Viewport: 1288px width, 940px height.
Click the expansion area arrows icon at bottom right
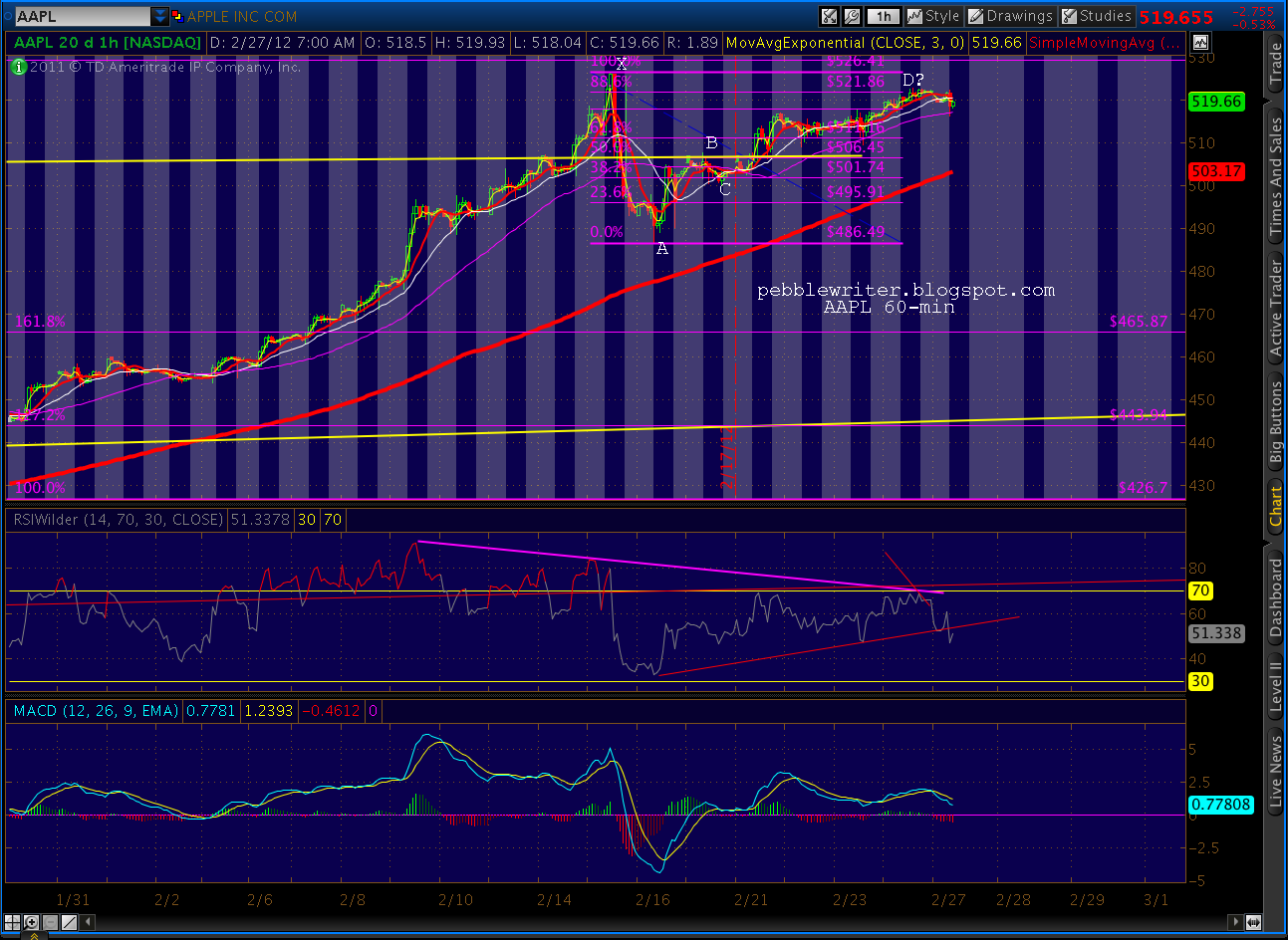coord(1253,922)
